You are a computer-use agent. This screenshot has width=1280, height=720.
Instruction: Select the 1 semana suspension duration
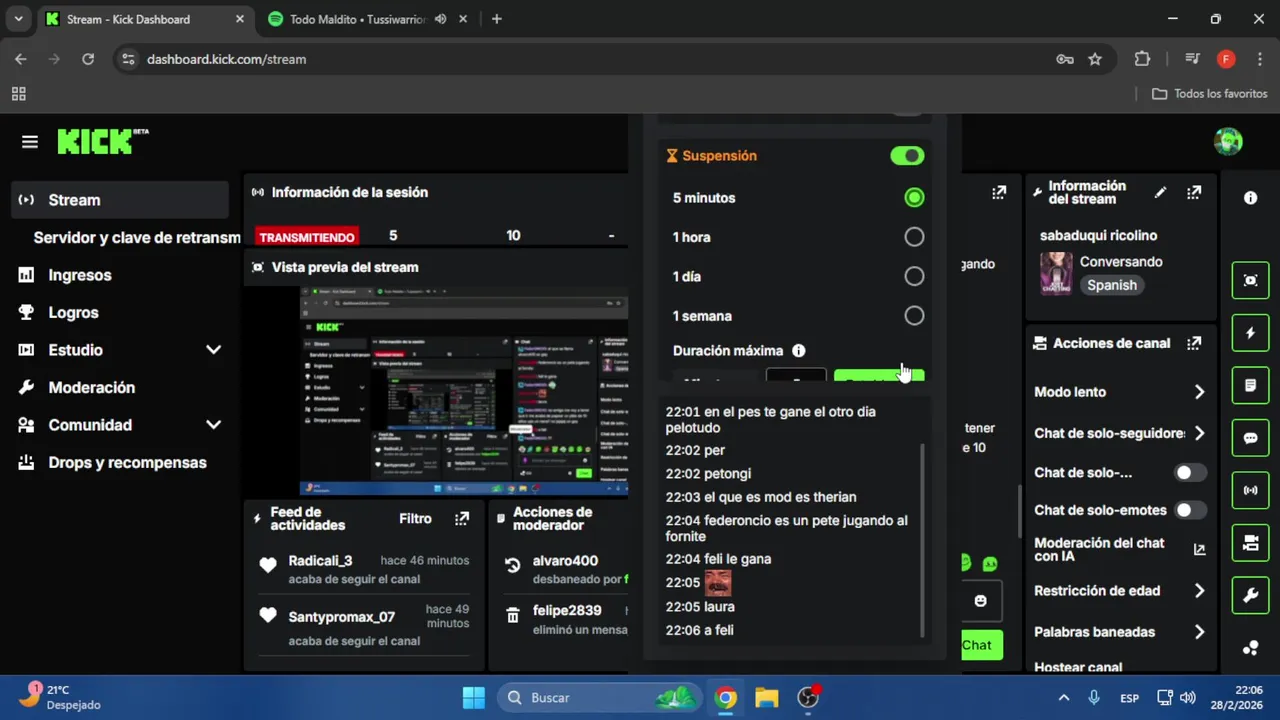(914, 316)
